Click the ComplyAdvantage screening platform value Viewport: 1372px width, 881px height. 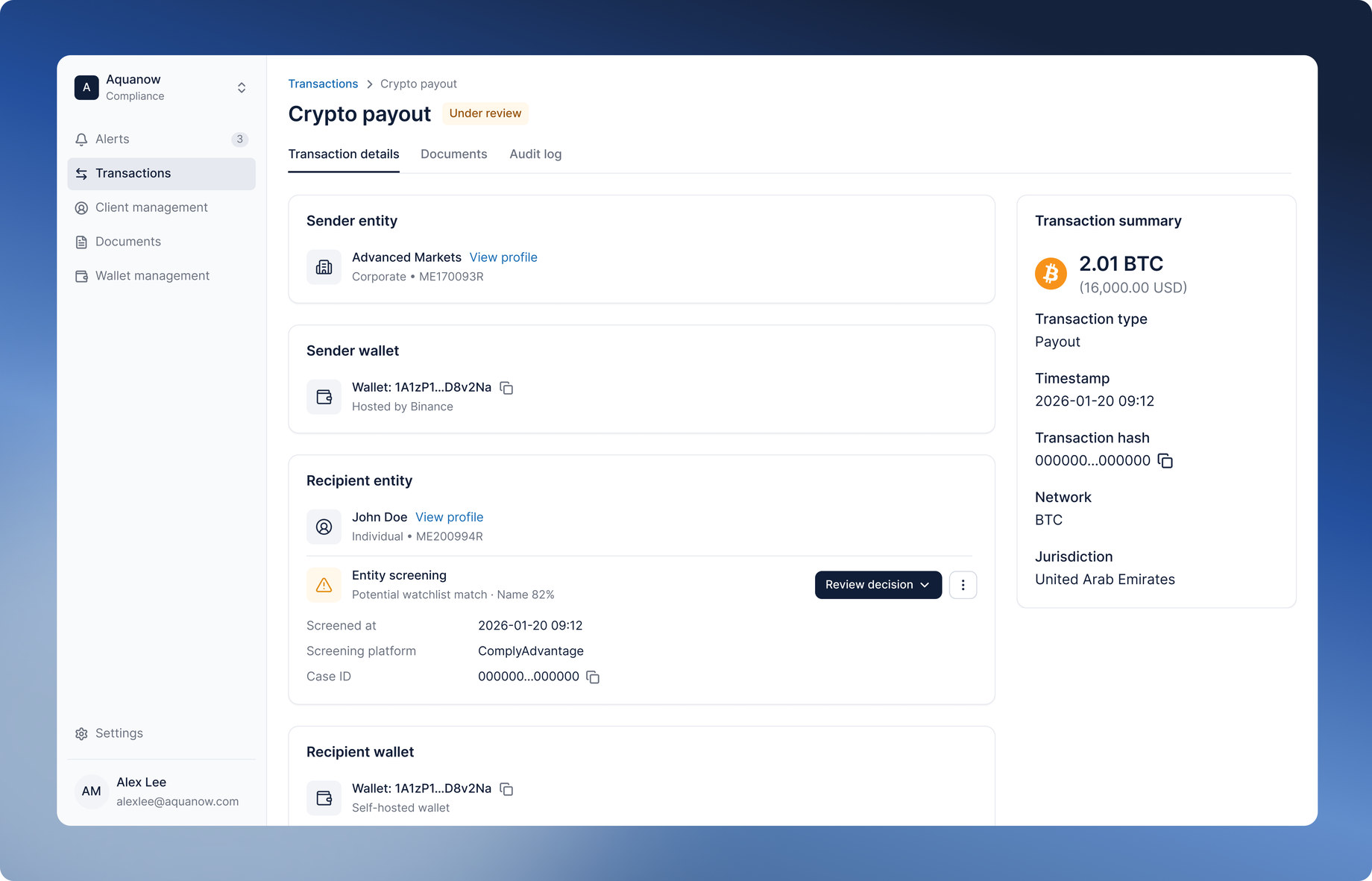pyautogui.click(x=531, y=651)
